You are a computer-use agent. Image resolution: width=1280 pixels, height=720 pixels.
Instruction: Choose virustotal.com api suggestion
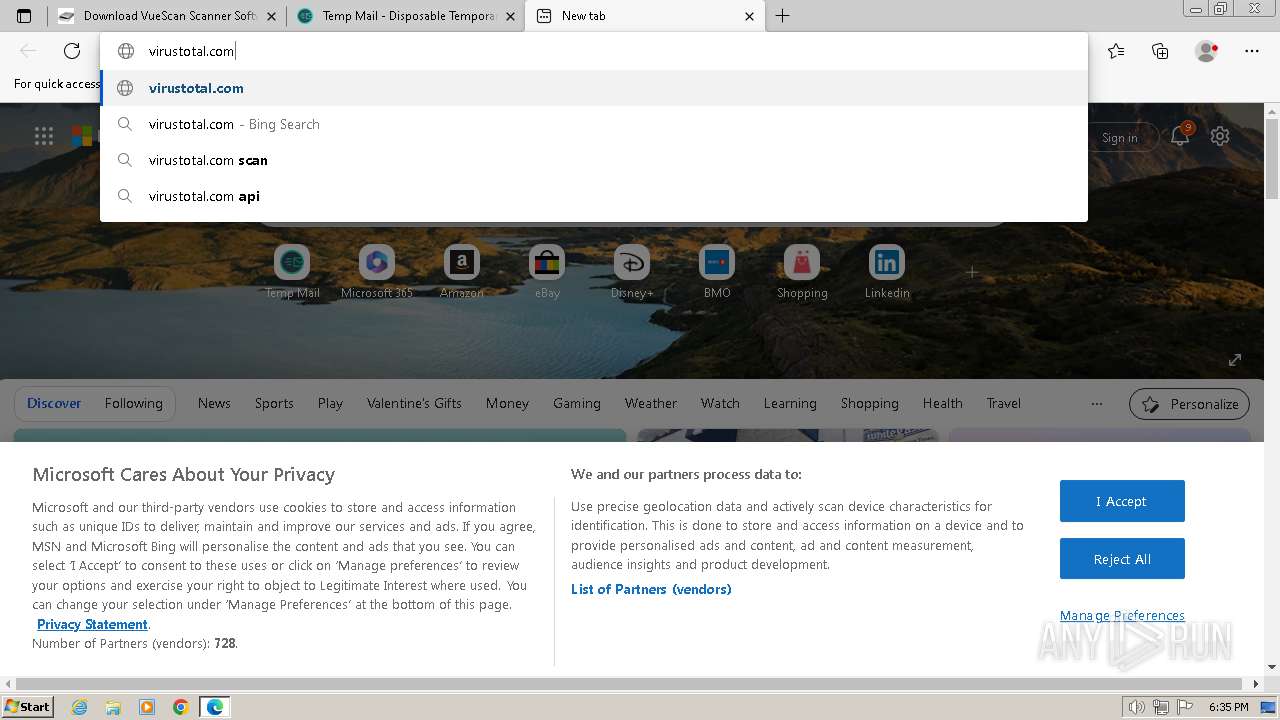click(x=594, y=196)
